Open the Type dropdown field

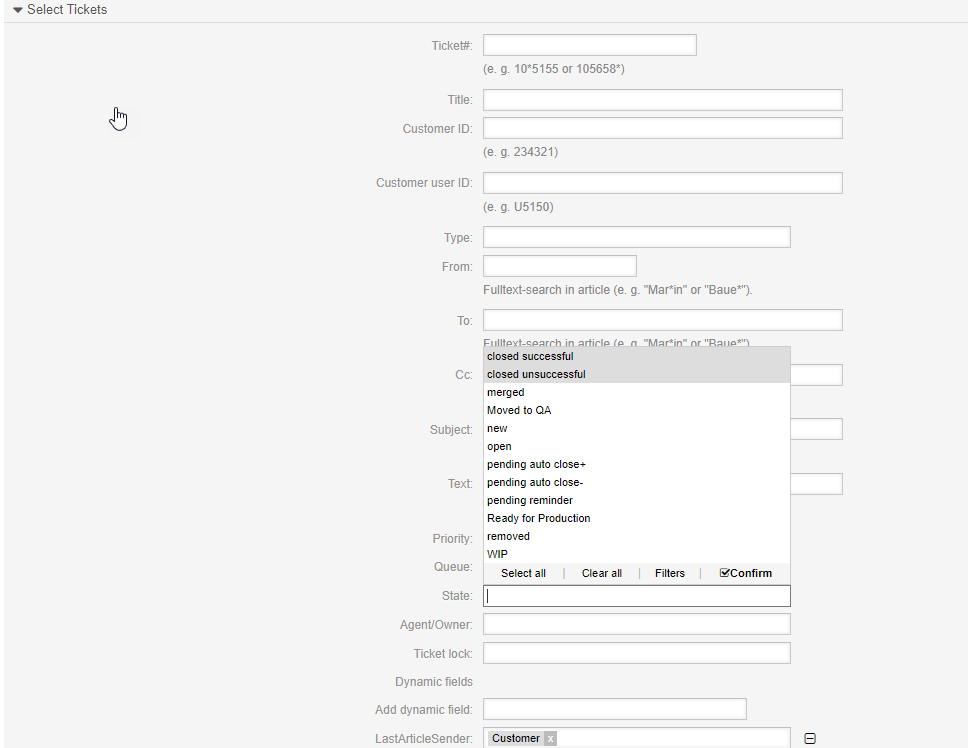coord(636,237)
